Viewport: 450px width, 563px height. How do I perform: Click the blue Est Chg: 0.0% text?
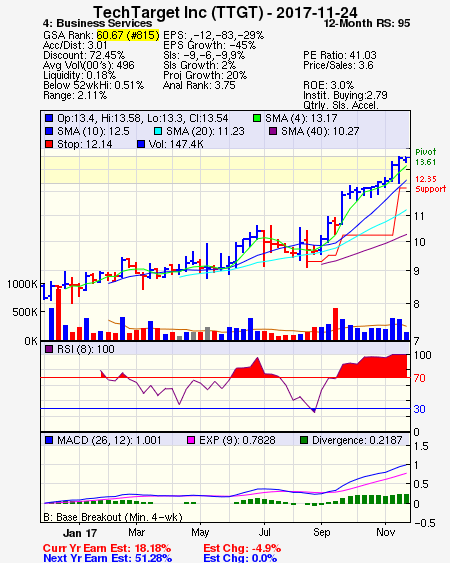coord(240,558)
